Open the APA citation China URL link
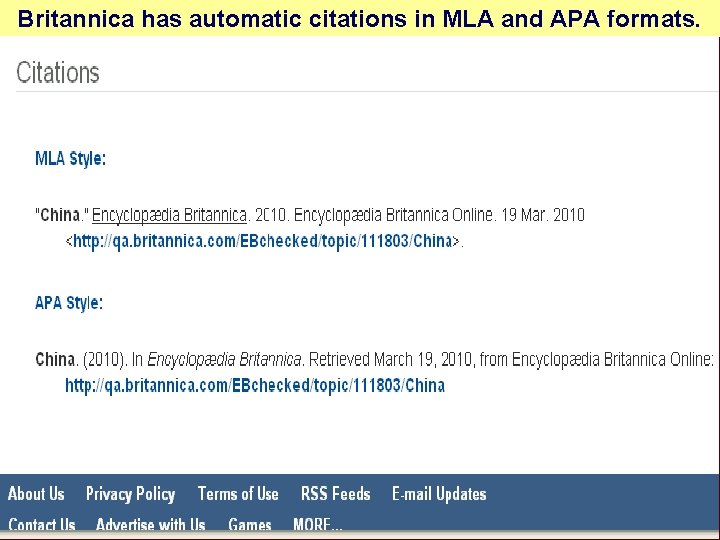Image resolution: width=720 pixels, height=540 pixels. tap(255, 385)
